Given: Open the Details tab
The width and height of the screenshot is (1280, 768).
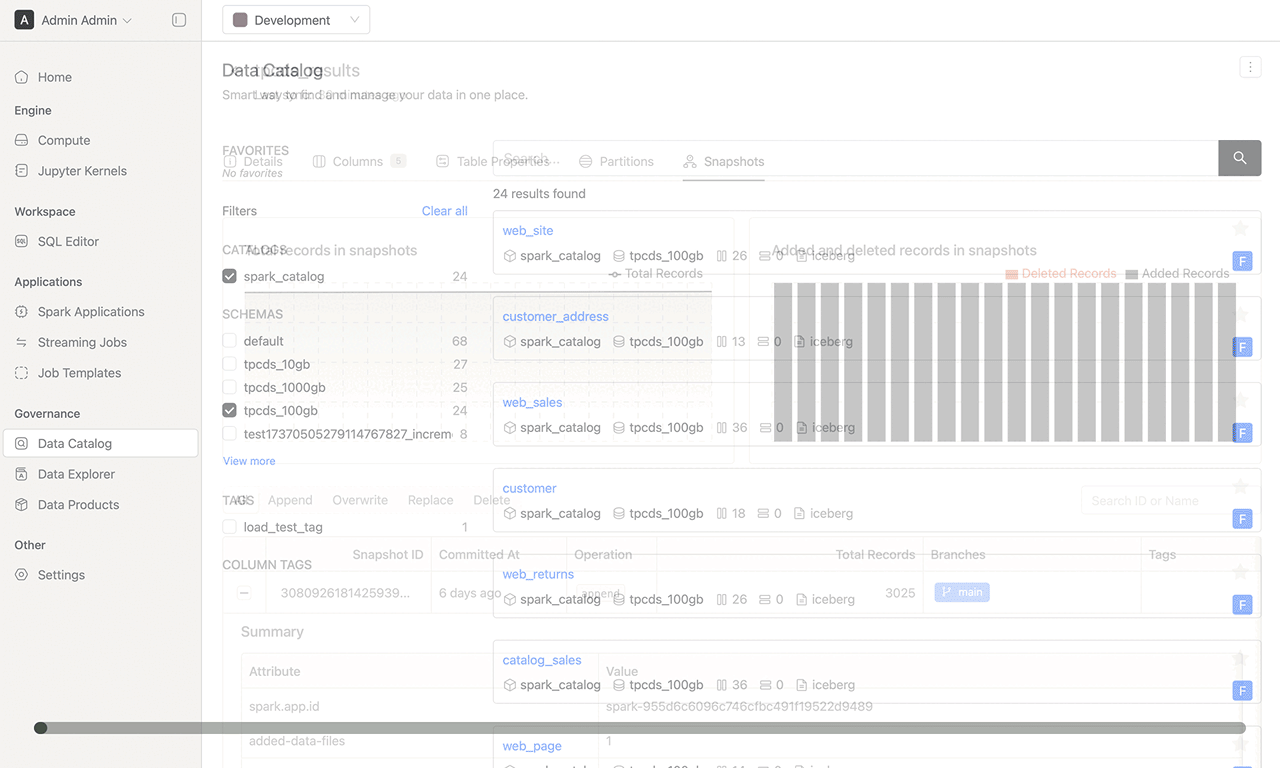Looking at the screenshot, I should [253, 161].
